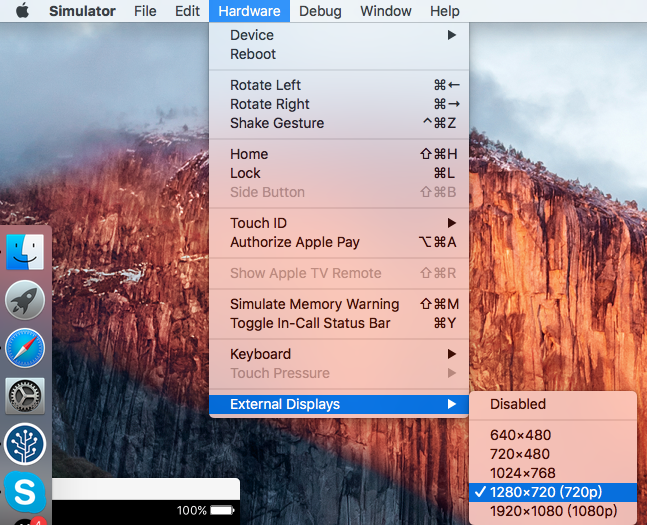This screenshot has width=647, height=525.
Task: Choose Home in Hardware menu
Action: coord(339,154)
